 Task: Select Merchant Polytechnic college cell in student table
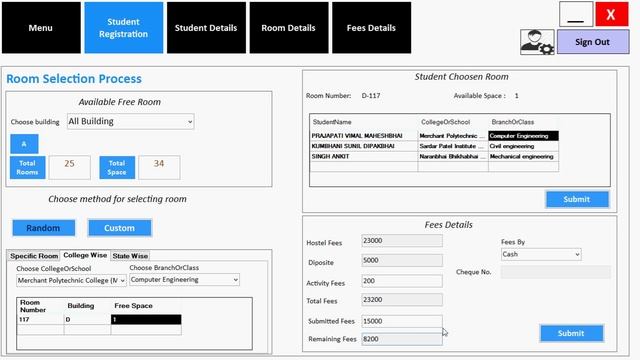point(453,136)
